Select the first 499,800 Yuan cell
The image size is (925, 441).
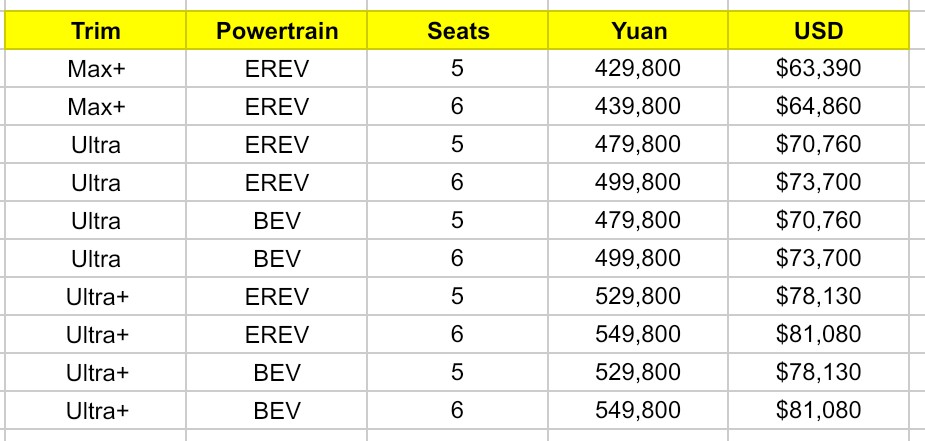pos(638,182)
